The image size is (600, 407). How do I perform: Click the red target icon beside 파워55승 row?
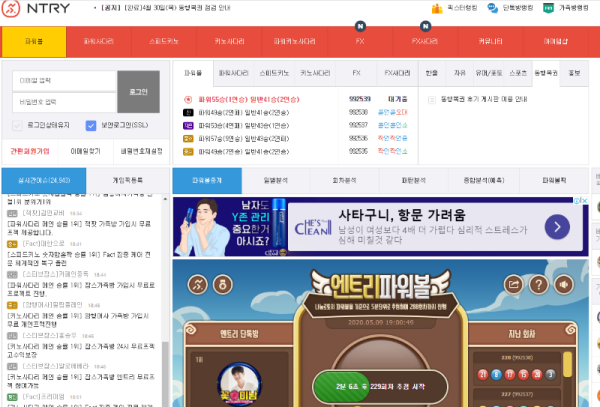pos(188,99)
